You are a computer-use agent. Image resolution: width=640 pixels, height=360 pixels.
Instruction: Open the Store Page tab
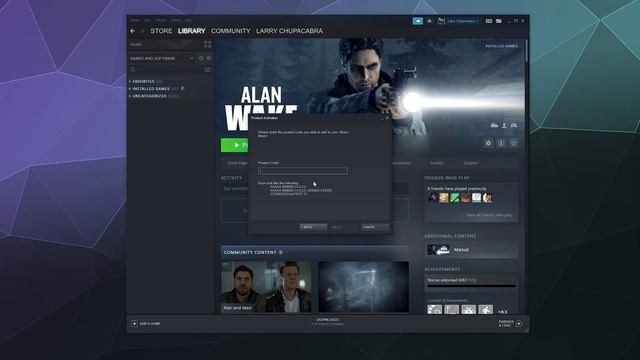[237, 163]
